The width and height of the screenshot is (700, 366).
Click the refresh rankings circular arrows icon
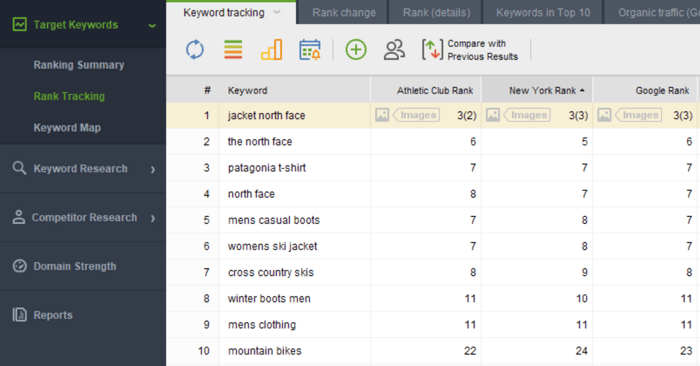pyautogui.click(x=195, y=50)
